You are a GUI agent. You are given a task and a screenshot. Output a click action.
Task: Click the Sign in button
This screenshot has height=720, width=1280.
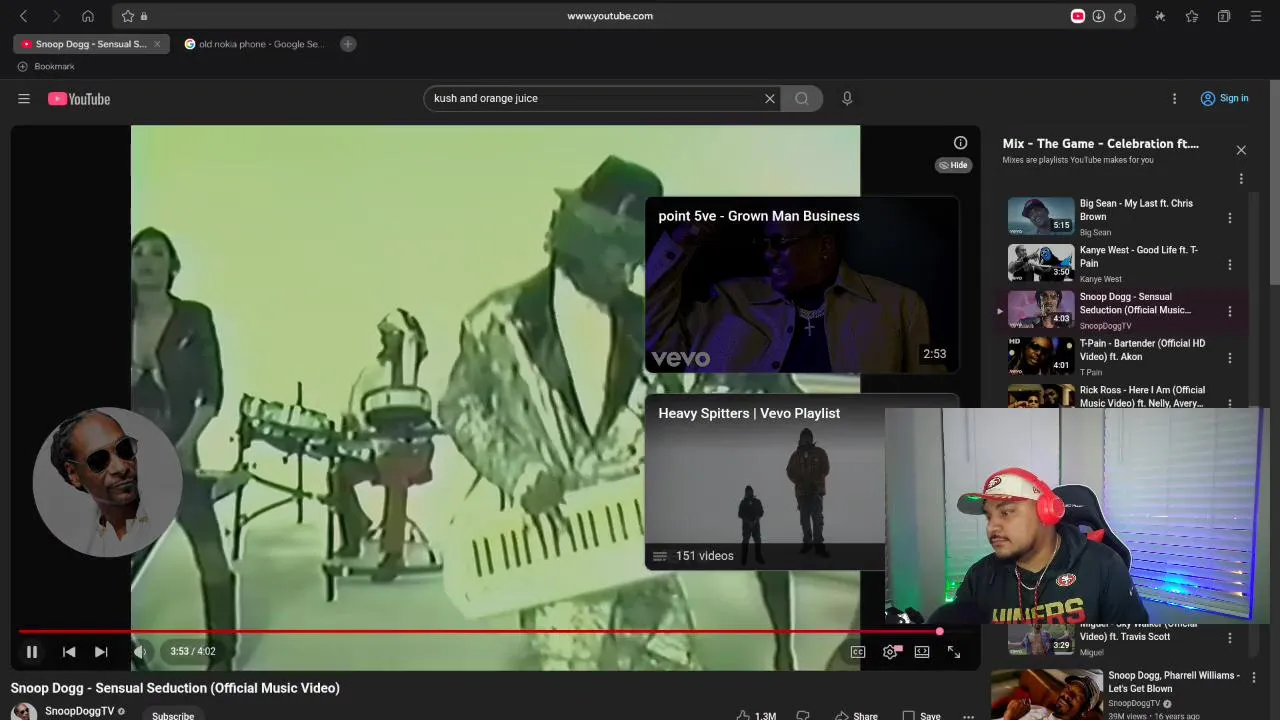(x=1224, y=98)
